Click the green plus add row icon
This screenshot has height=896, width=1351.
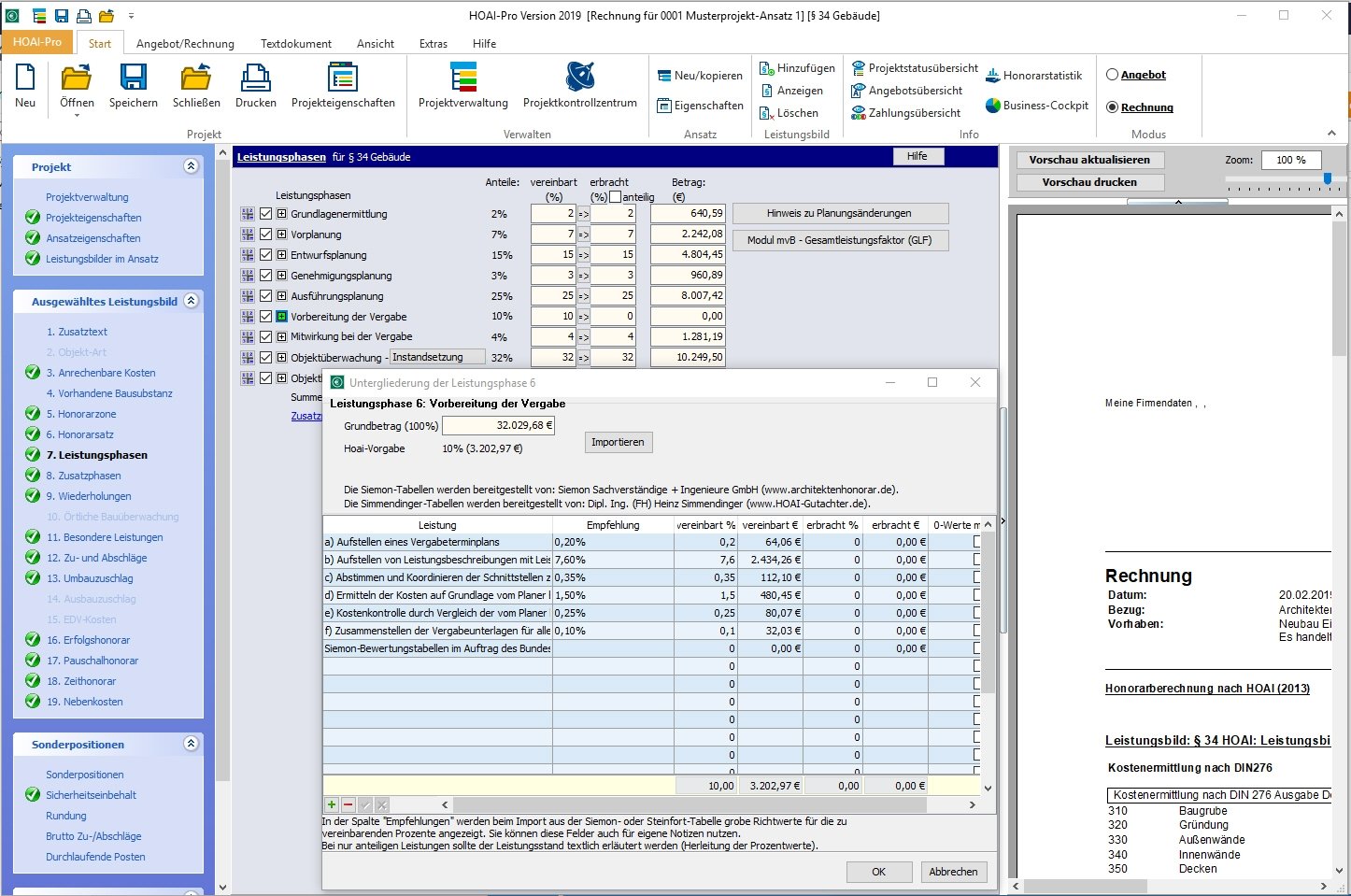(331, 804)
